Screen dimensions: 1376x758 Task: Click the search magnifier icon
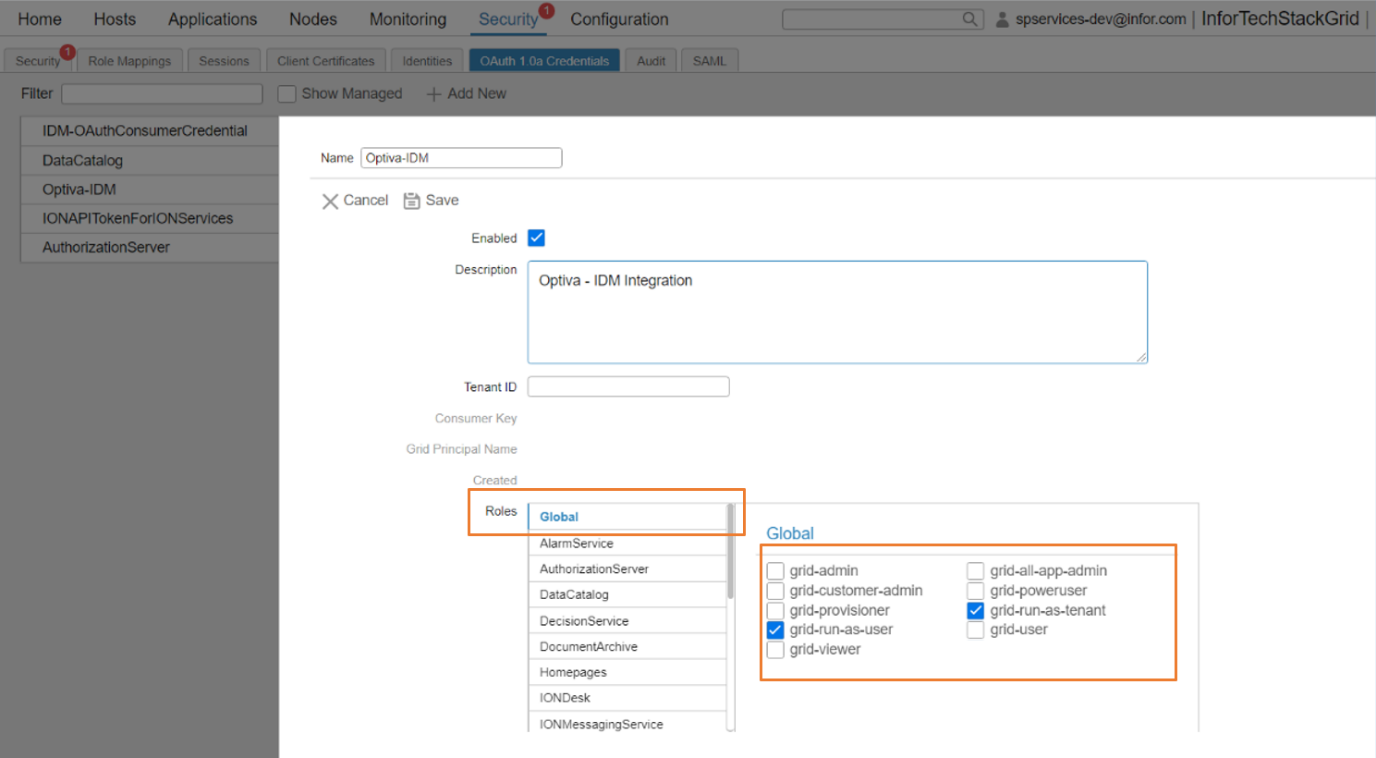tap(966, 18)
